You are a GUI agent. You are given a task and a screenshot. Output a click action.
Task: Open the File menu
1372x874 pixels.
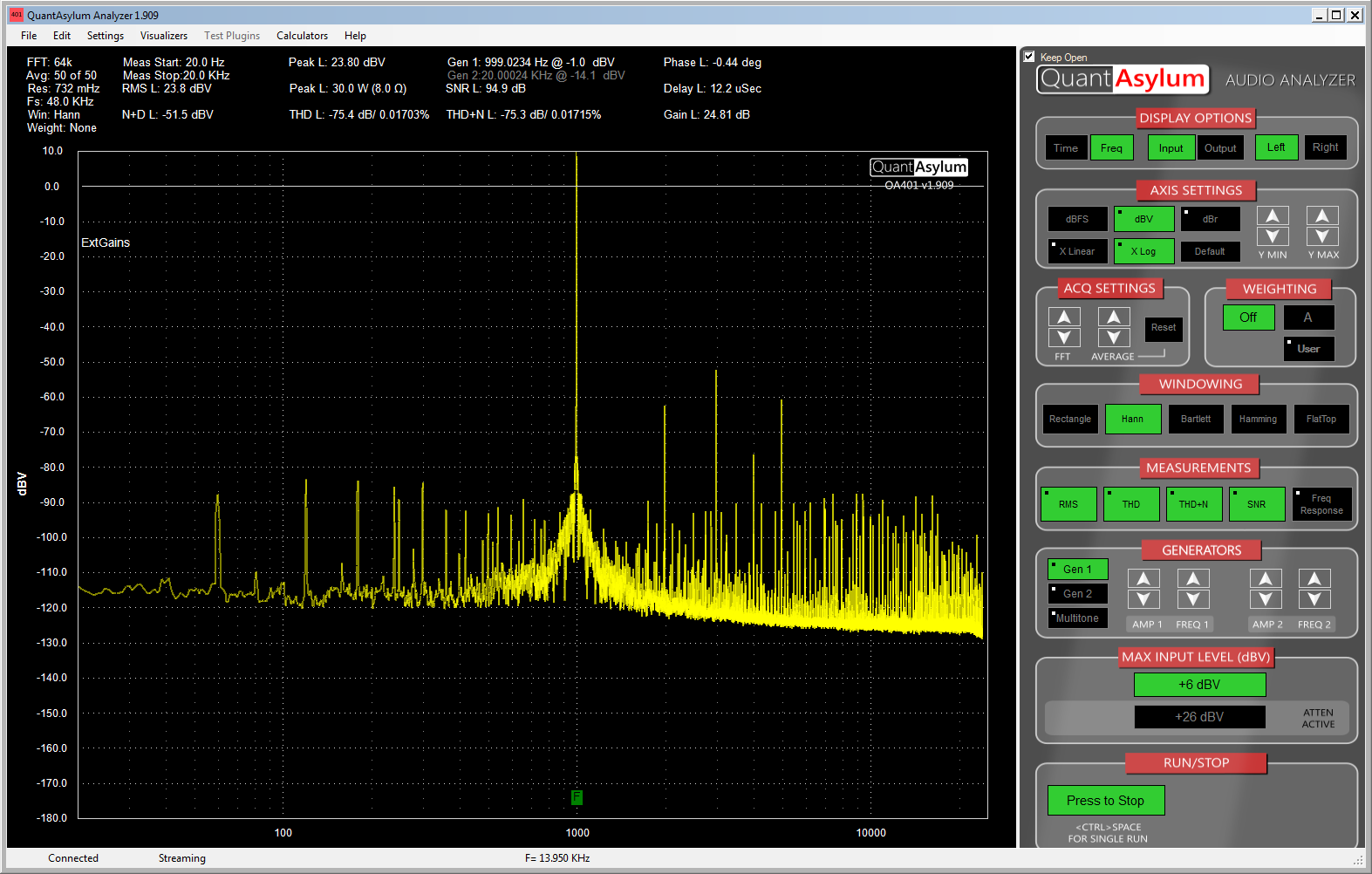[29, 36]
